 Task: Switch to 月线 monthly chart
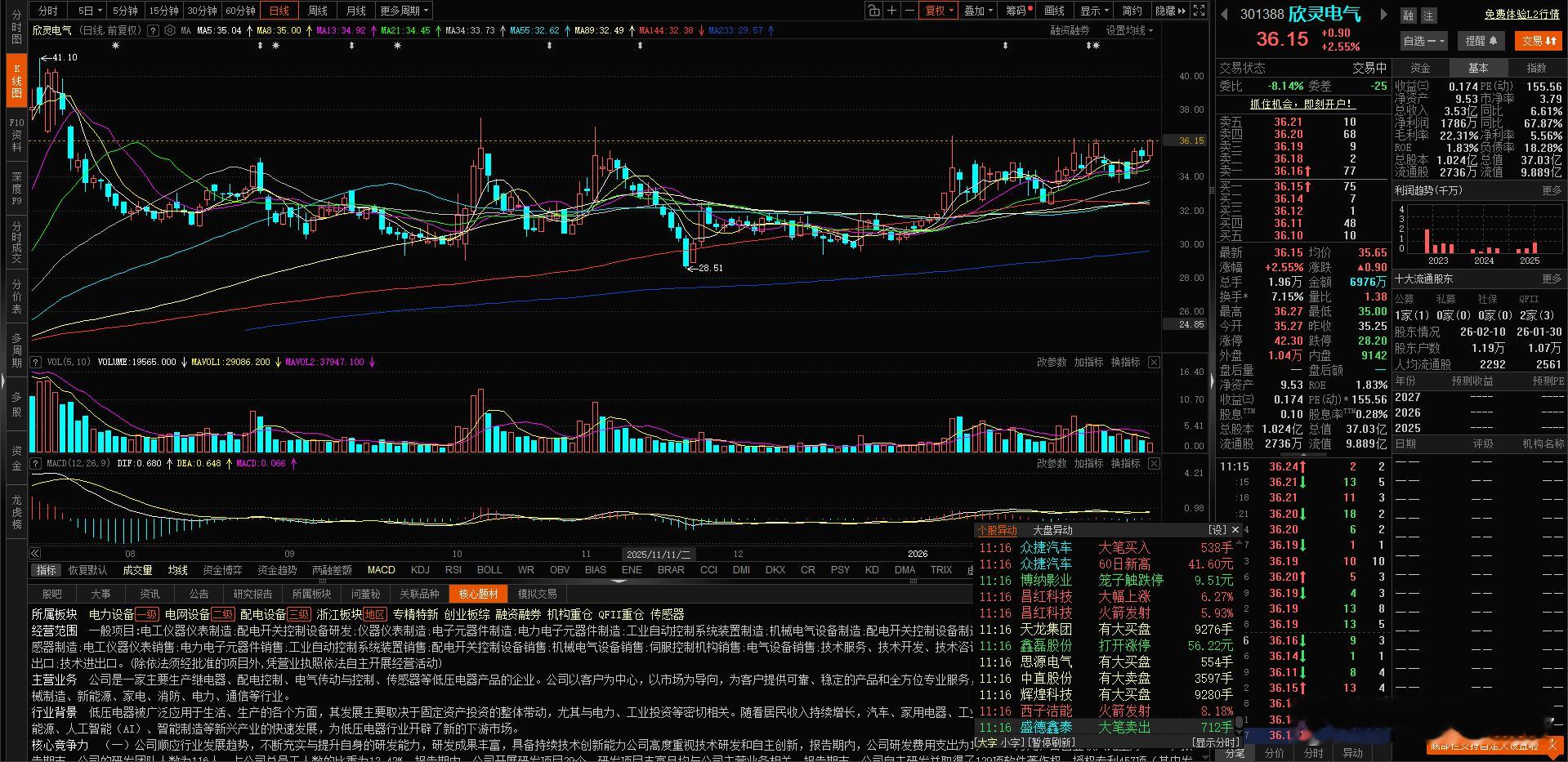point(356,11)
